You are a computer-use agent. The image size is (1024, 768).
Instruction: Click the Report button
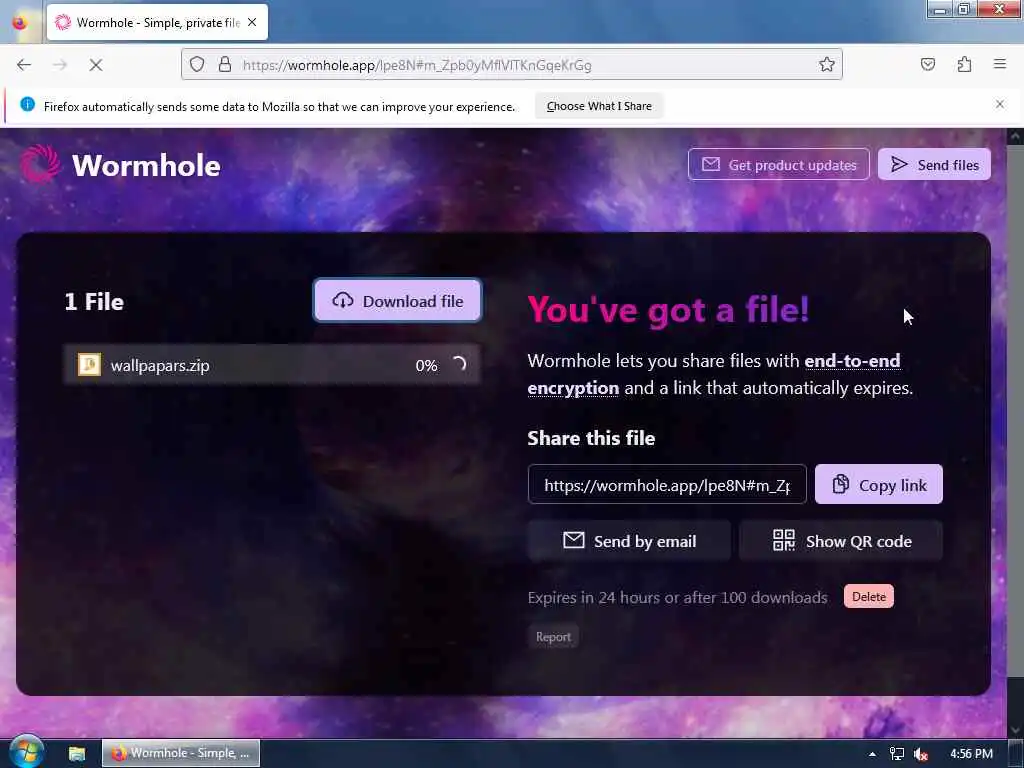(552, 637)
